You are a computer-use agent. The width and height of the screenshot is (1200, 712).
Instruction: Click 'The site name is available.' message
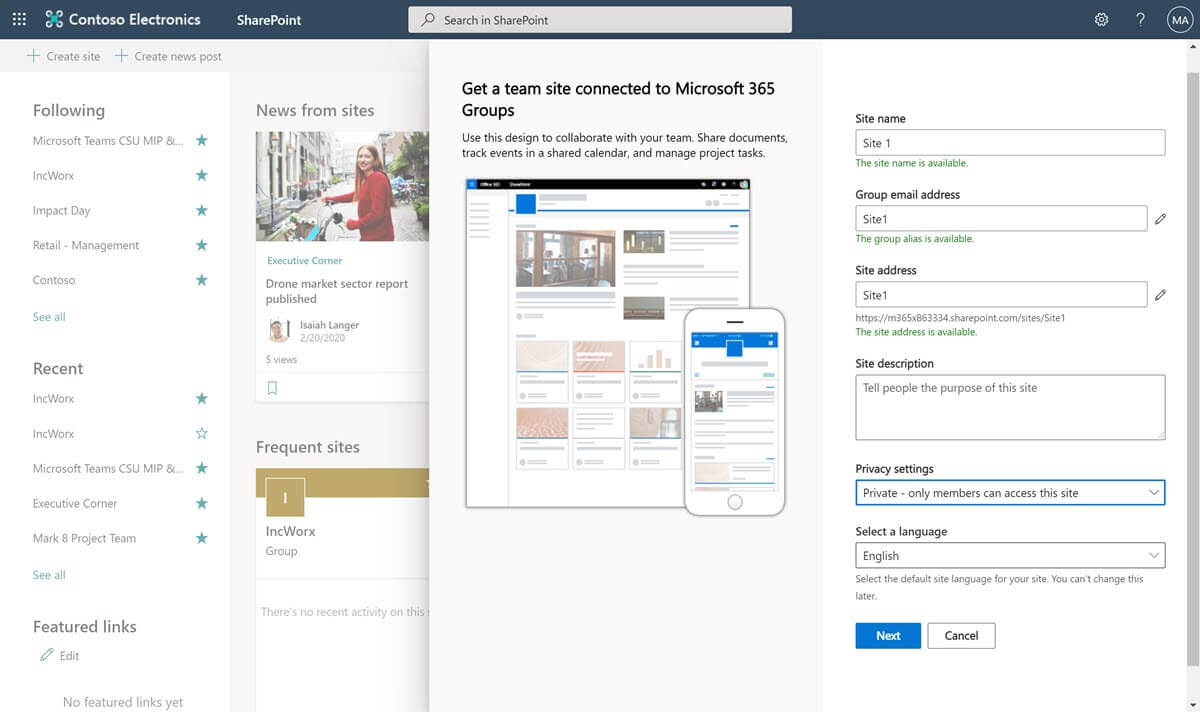912,163
